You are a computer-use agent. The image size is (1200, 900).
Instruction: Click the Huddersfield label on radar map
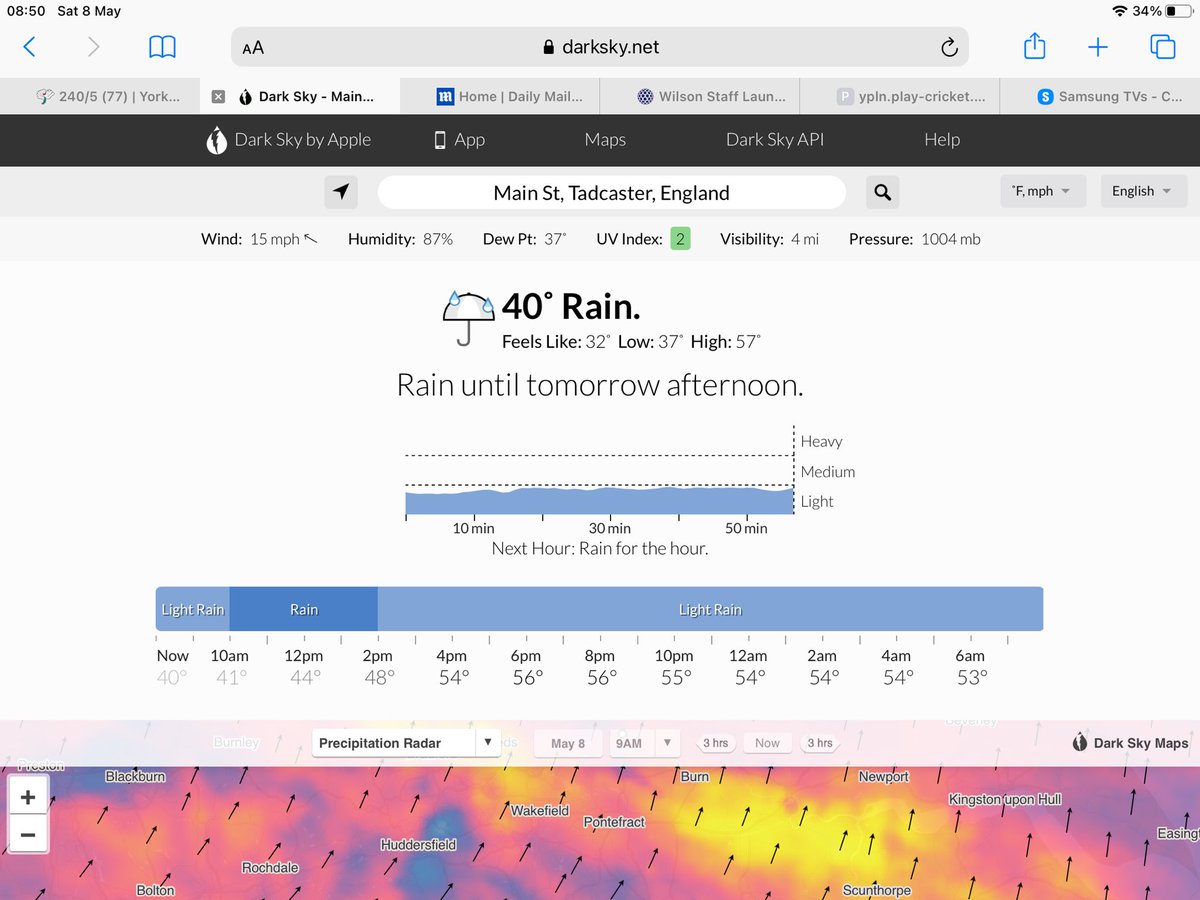[x=418, y=845]
